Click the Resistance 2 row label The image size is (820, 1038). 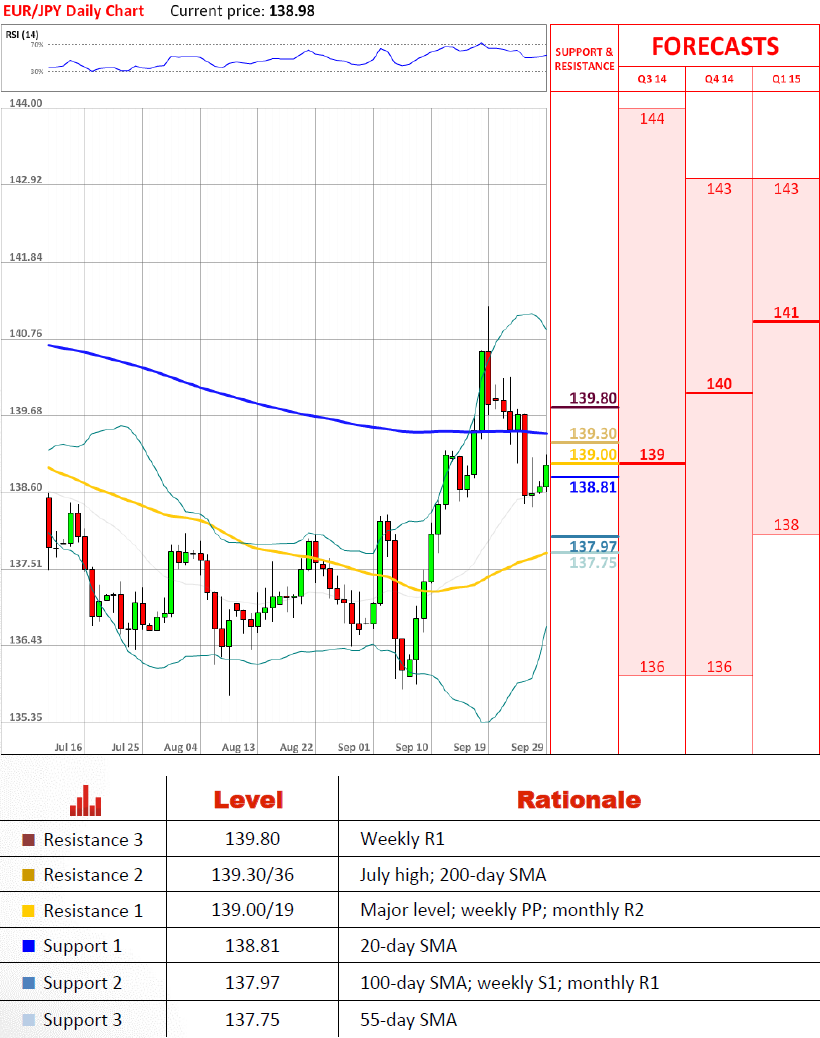[93, 874]
